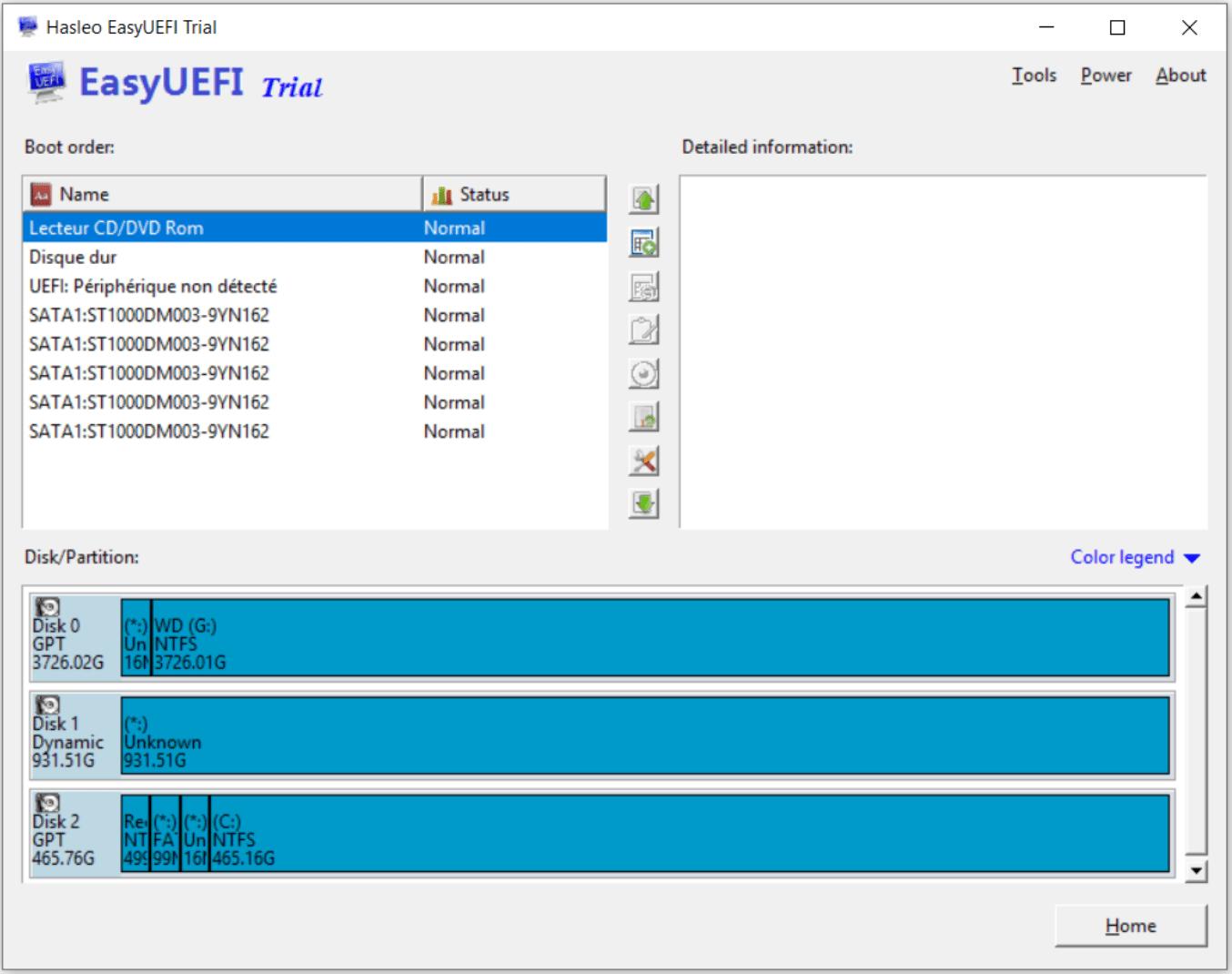Sort by the Status column header
Image resolution: width=1232 pixels, height=974 pixels.
click(514, 194)
